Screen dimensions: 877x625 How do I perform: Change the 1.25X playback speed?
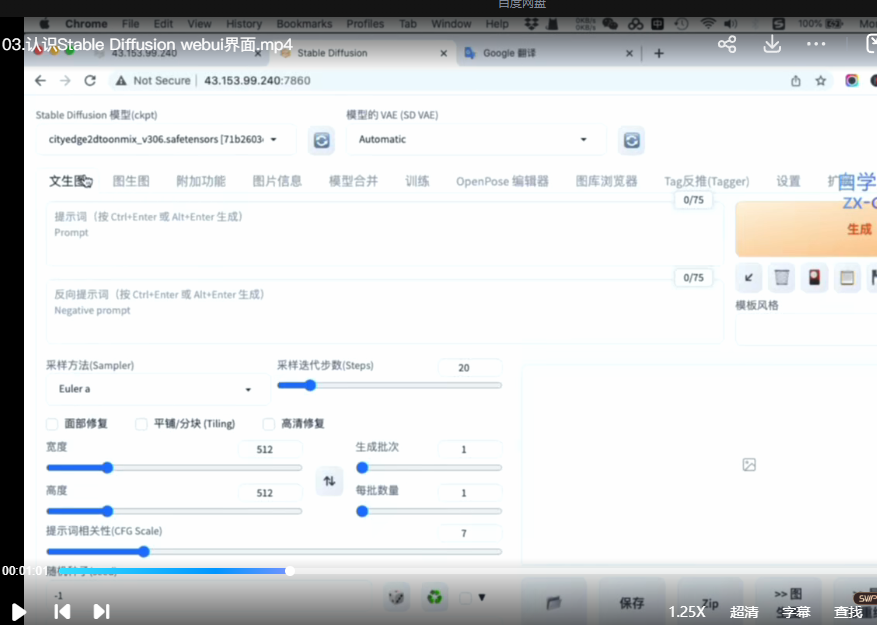coord(687,612)
